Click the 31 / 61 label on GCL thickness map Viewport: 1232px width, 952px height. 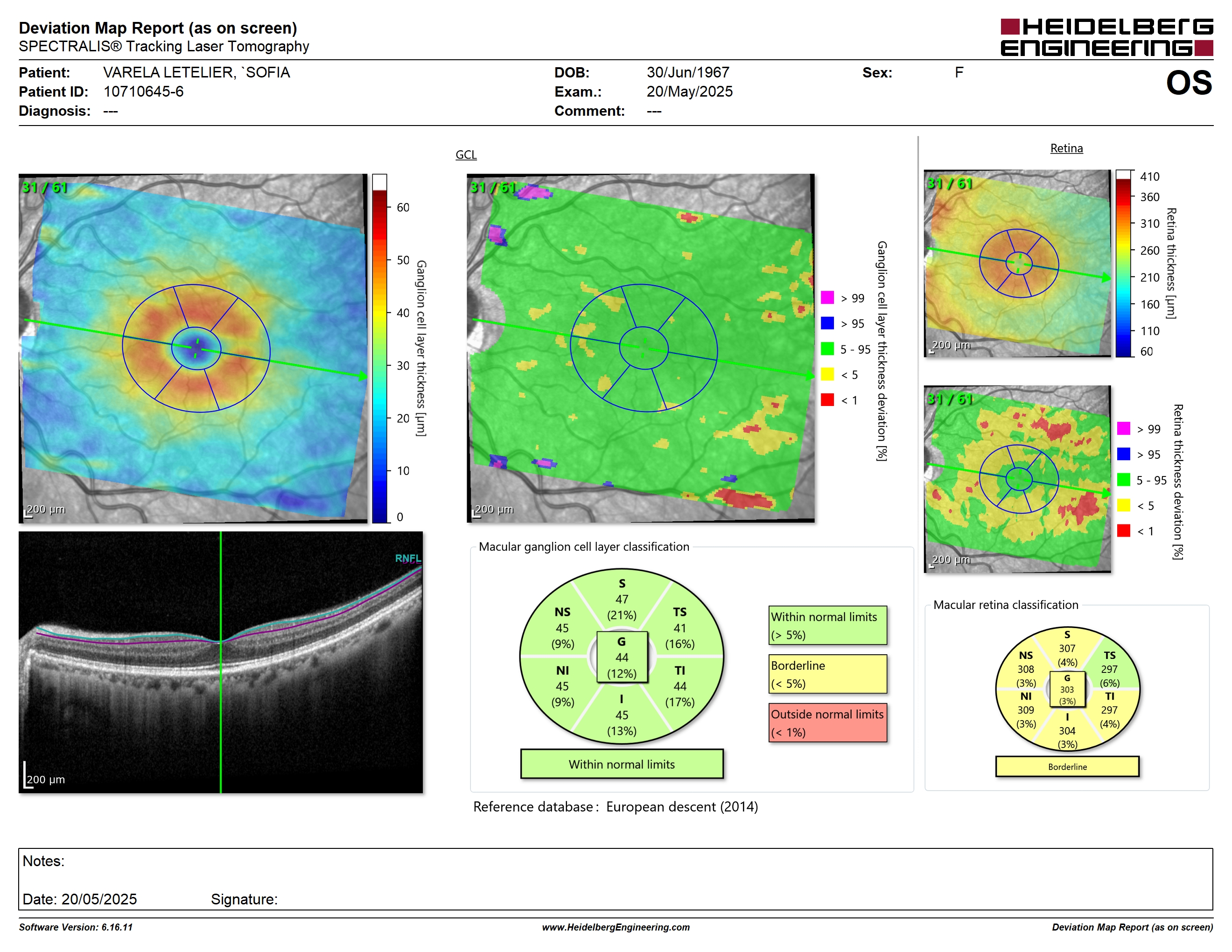click(44, 187)
